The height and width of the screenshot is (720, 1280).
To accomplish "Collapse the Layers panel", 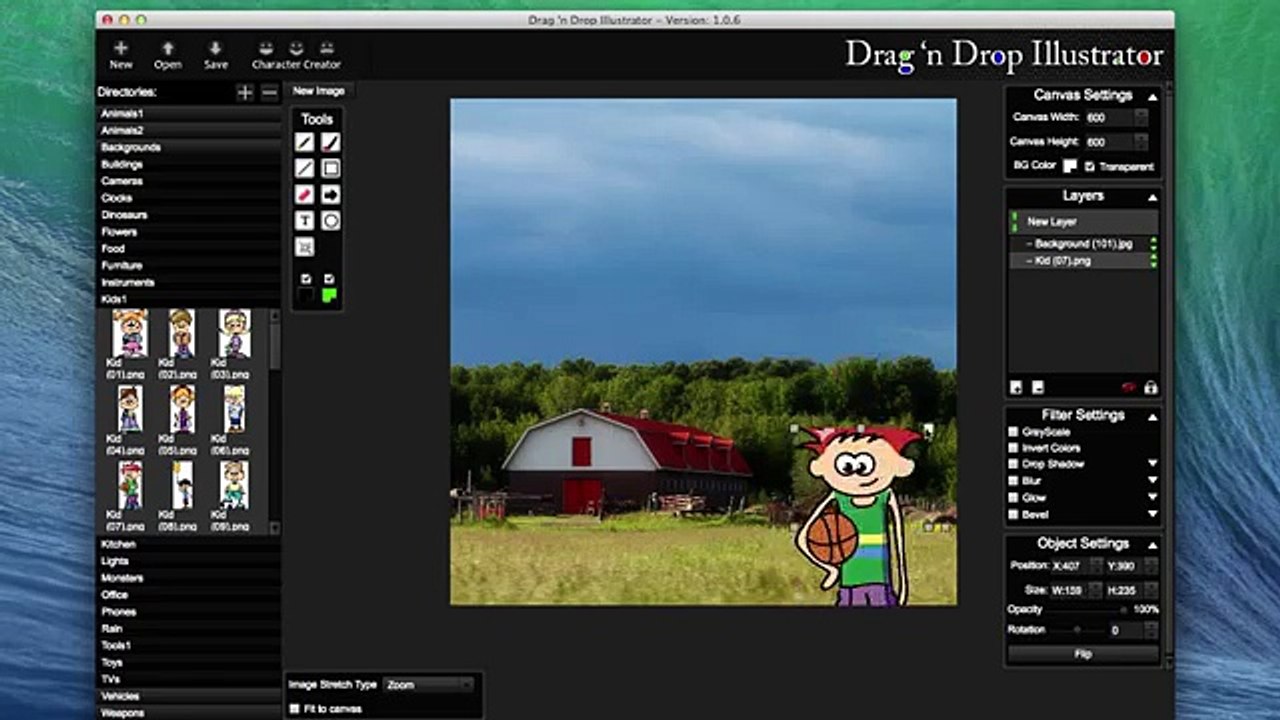I will (x=1152, y=197).
